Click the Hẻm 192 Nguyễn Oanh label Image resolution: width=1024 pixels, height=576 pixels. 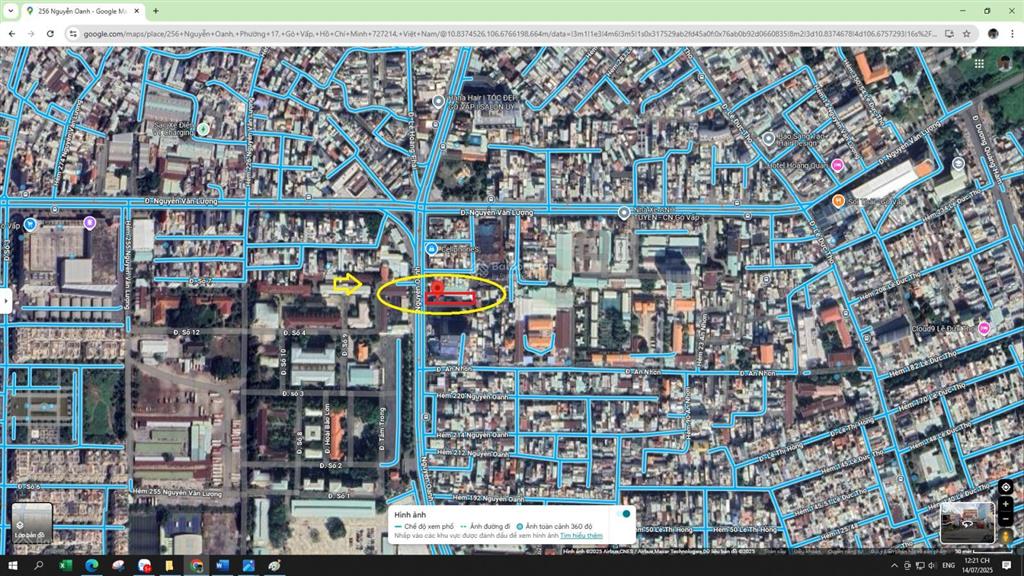click(x=488, y=499)
